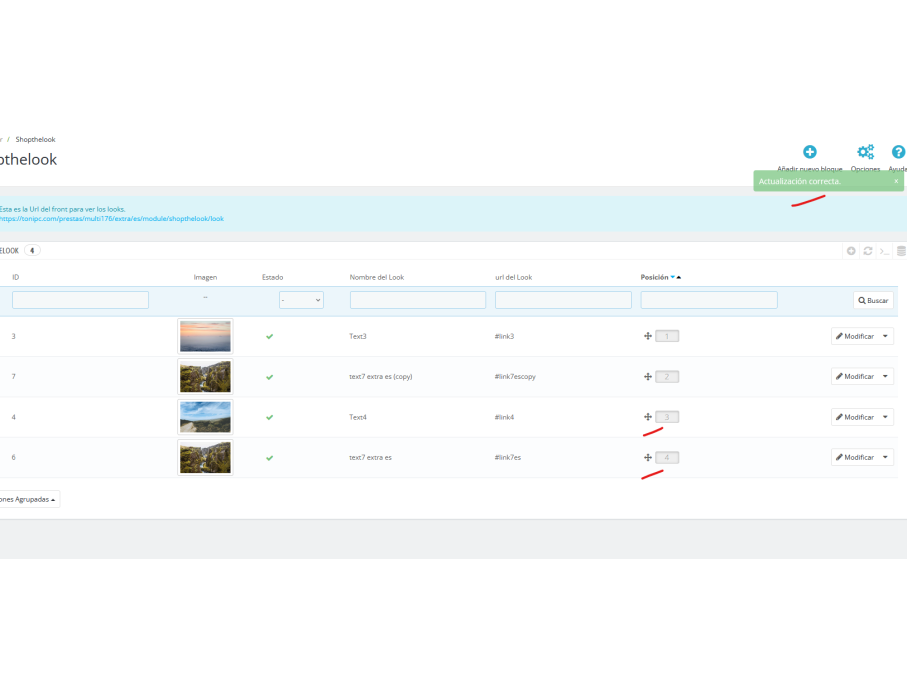Open the shopthelook front URL link
Image resolution: width=907 pixels, height=693 pixels.
[112, 219]
